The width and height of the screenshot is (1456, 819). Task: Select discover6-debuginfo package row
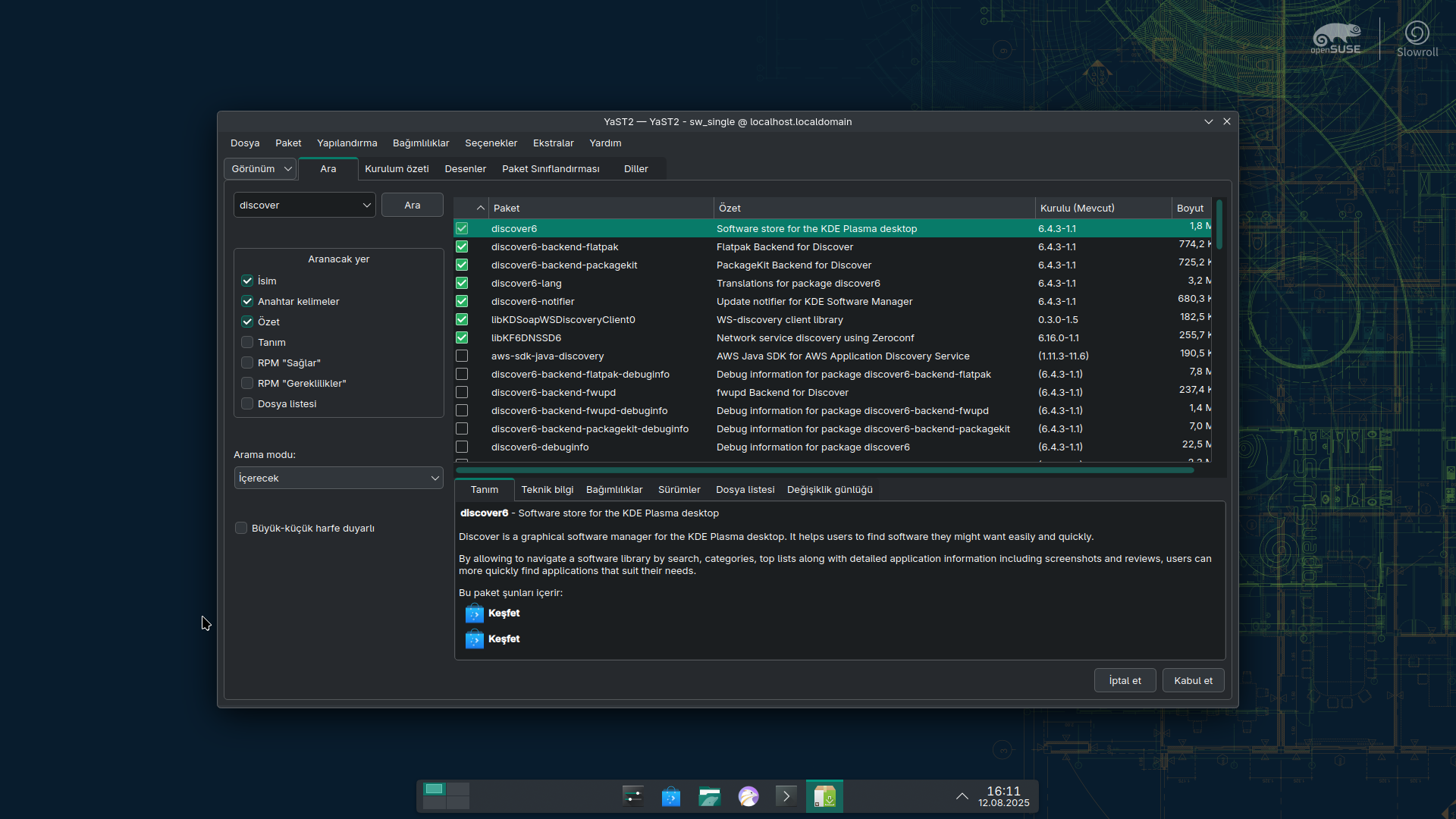tap(832, 447)
